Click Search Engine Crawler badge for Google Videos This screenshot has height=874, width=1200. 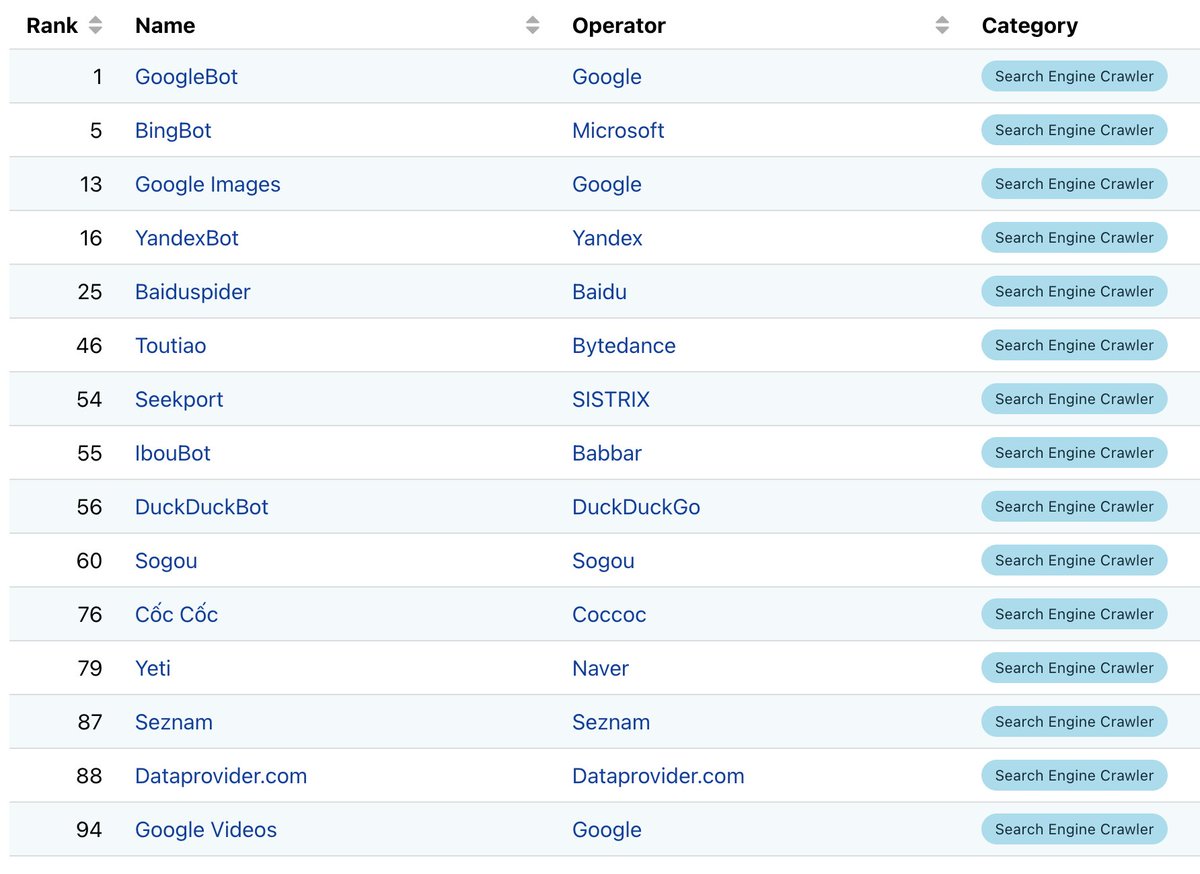coord(1074,829)
